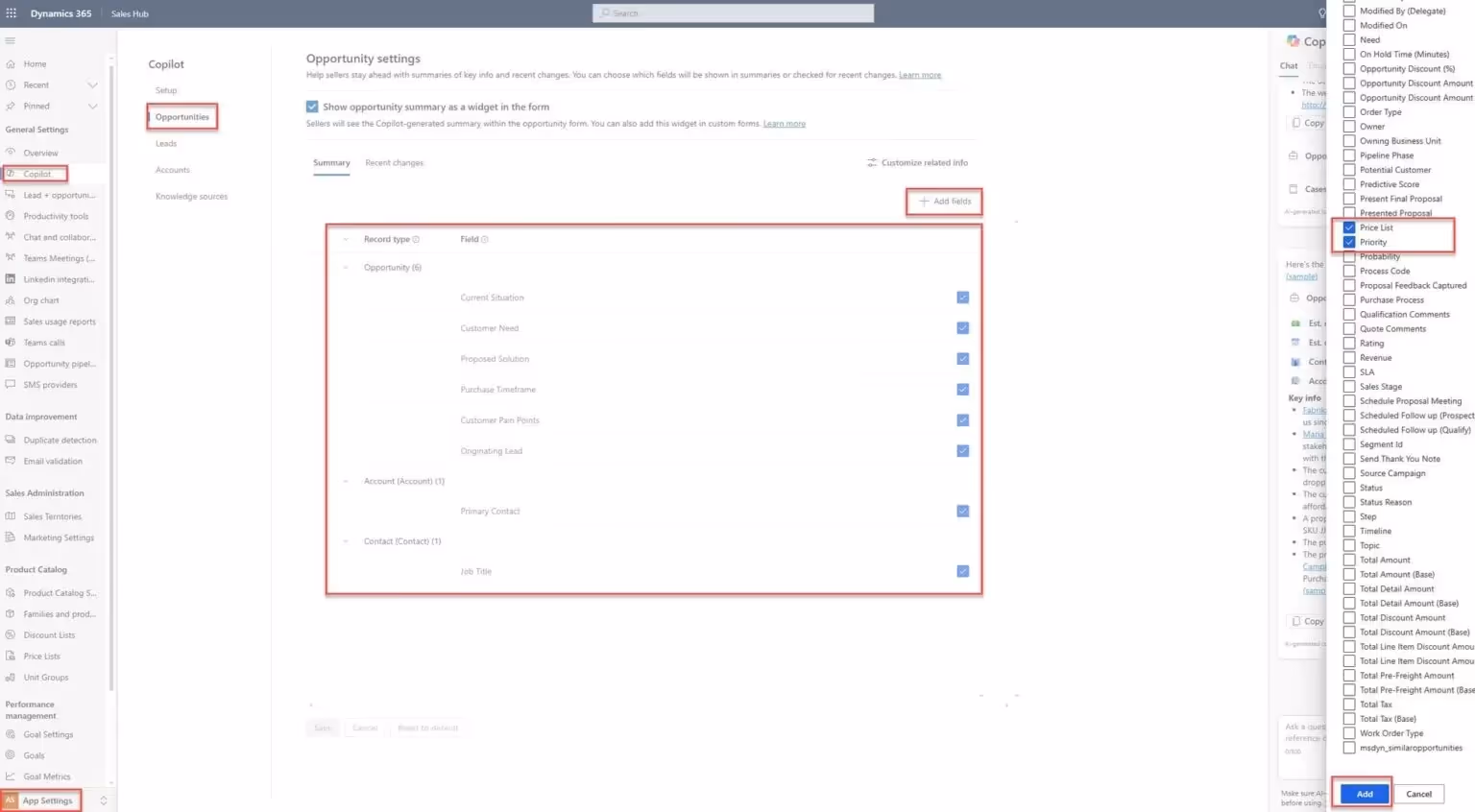Collapse the Opportunity (6) group
1475x812 pixels.
346,268
